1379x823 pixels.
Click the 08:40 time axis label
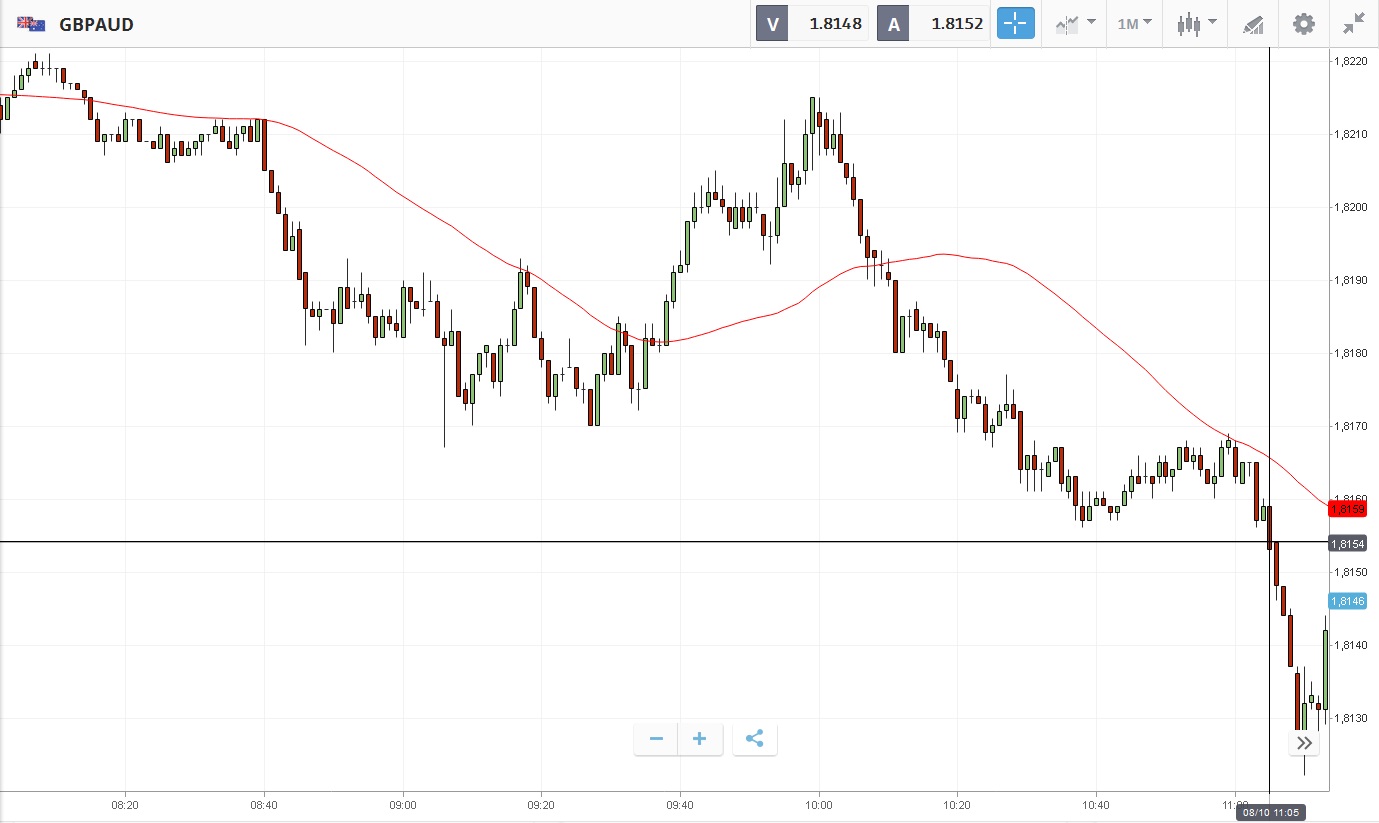pyautogui.click(x=264, y=804)
